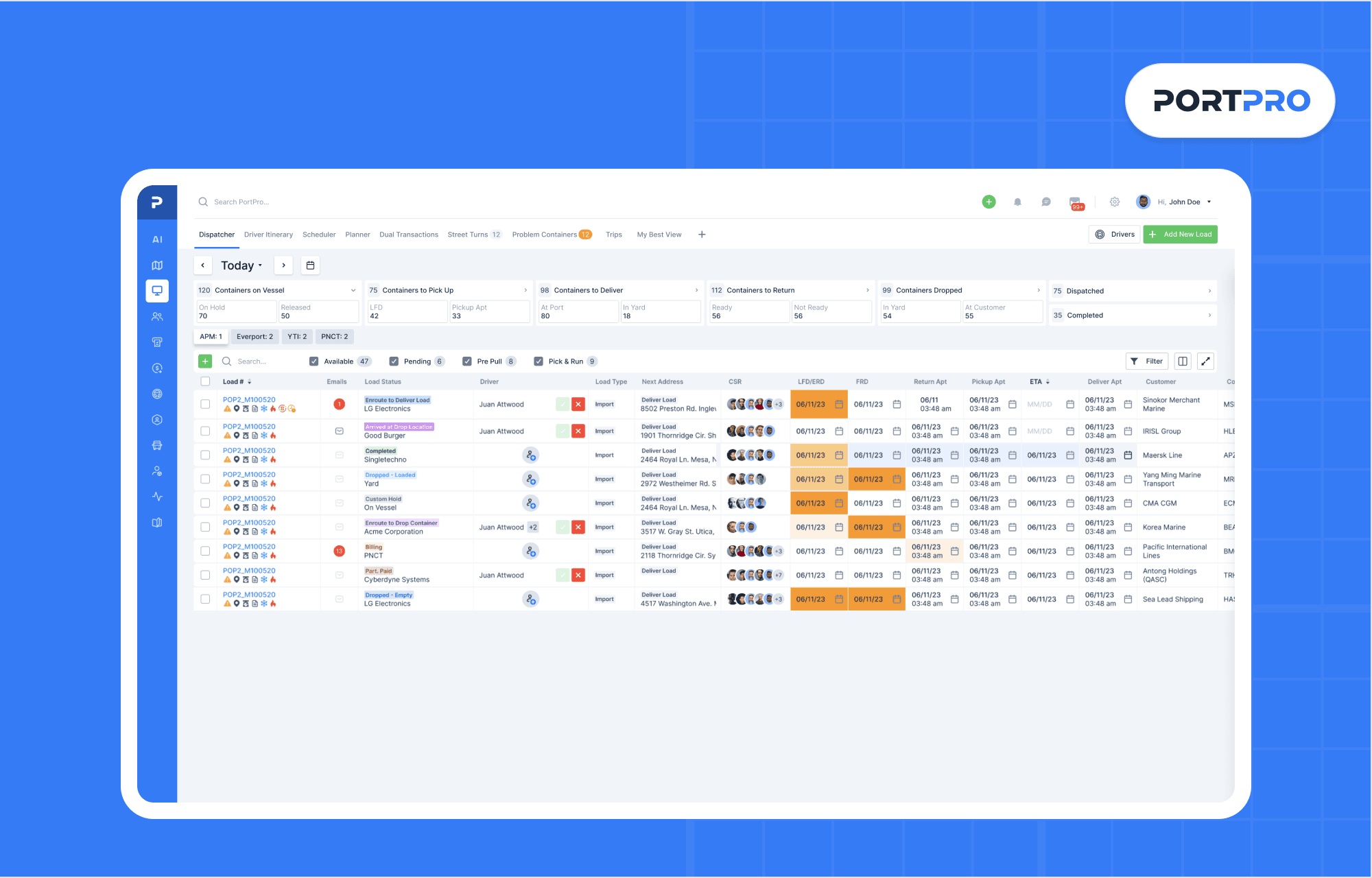Open the AI section in sidebar
Viewport: 1372px width, 878px height.
(x=157, y=239)
